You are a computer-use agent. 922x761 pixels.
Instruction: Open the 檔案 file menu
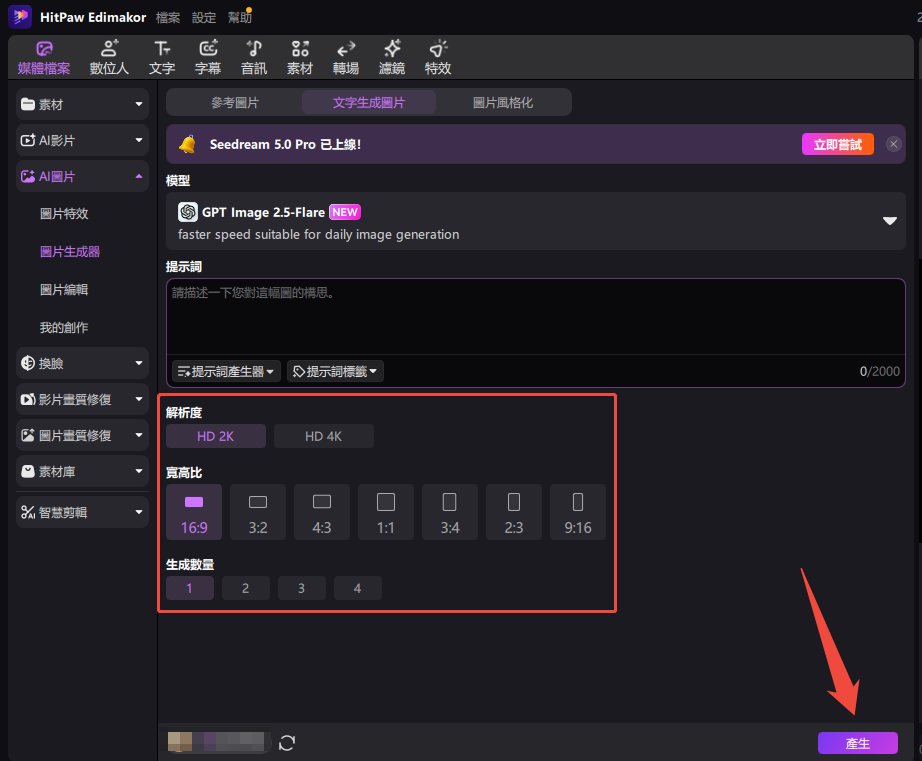coord(168,18)
